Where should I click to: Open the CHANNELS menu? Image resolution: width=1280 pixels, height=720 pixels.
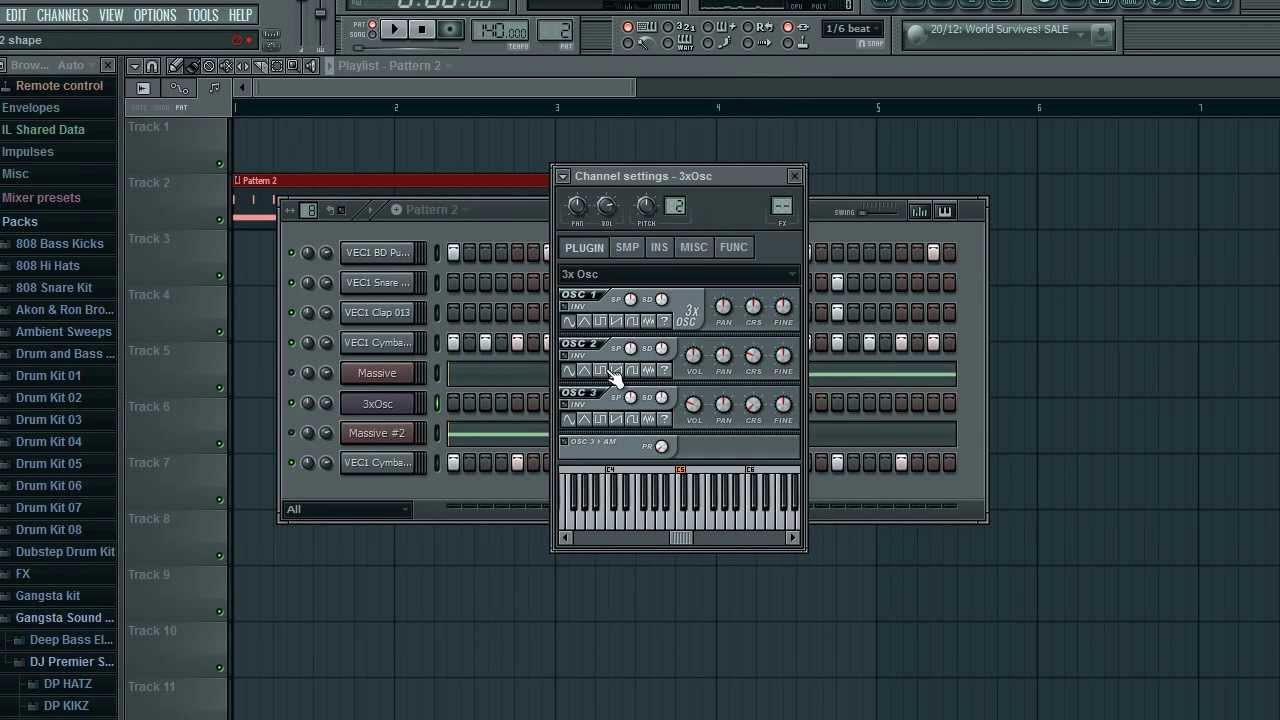pyautogui.click(x=62, y=16)
